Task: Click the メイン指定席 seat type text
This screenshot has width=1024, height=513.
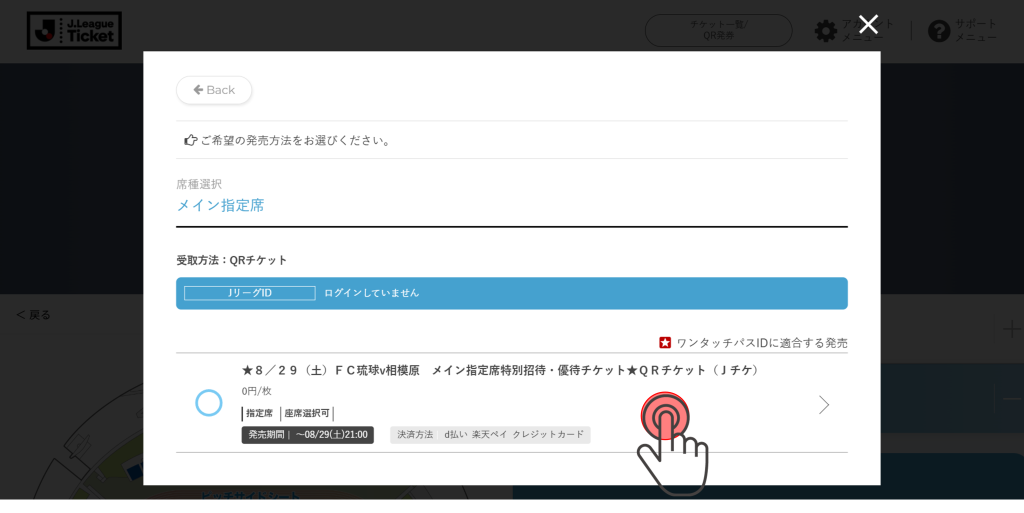Action: click(220, 205)
